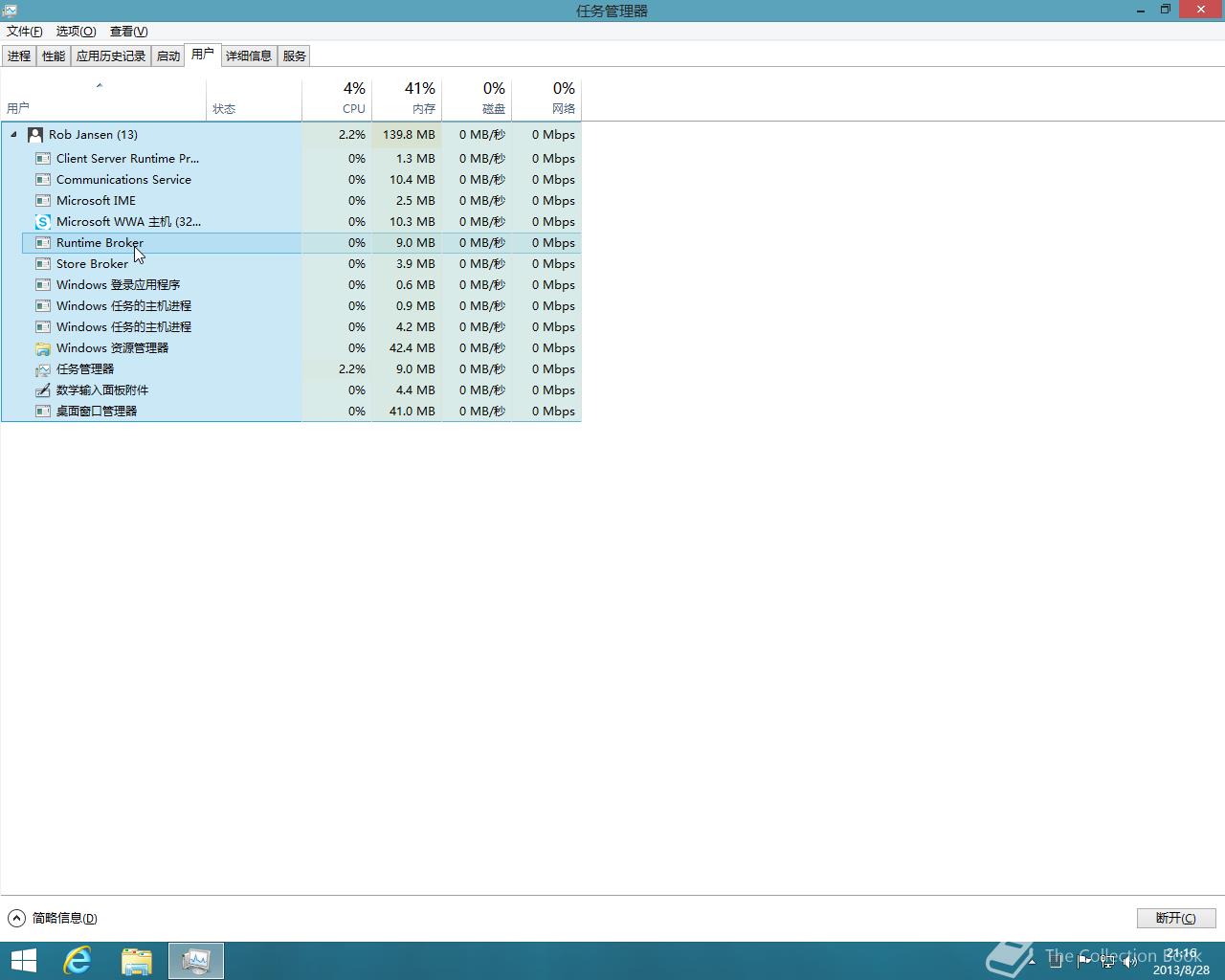Switch to the 启动 tab
The image size is (1225, 980).
coord(168,56)
